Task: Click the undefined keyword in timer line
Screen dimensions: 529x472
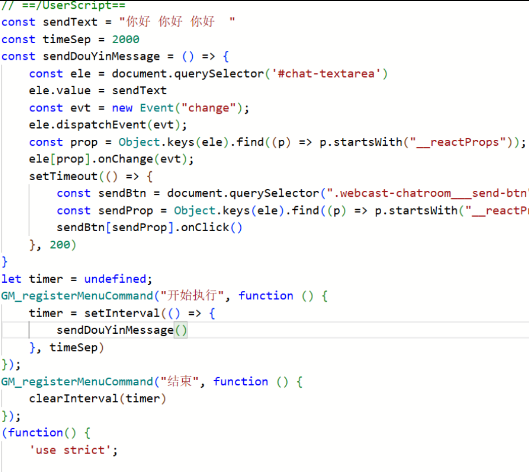Action: pos(115,279)
